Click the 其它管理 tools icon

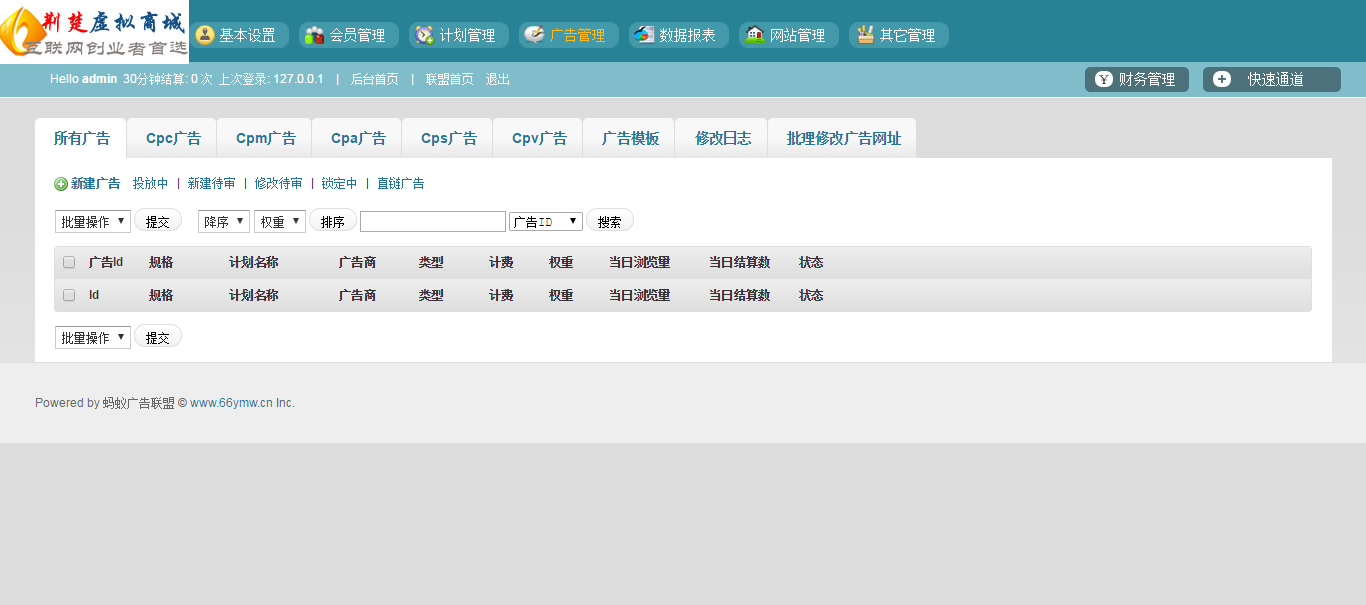[865, 35]
